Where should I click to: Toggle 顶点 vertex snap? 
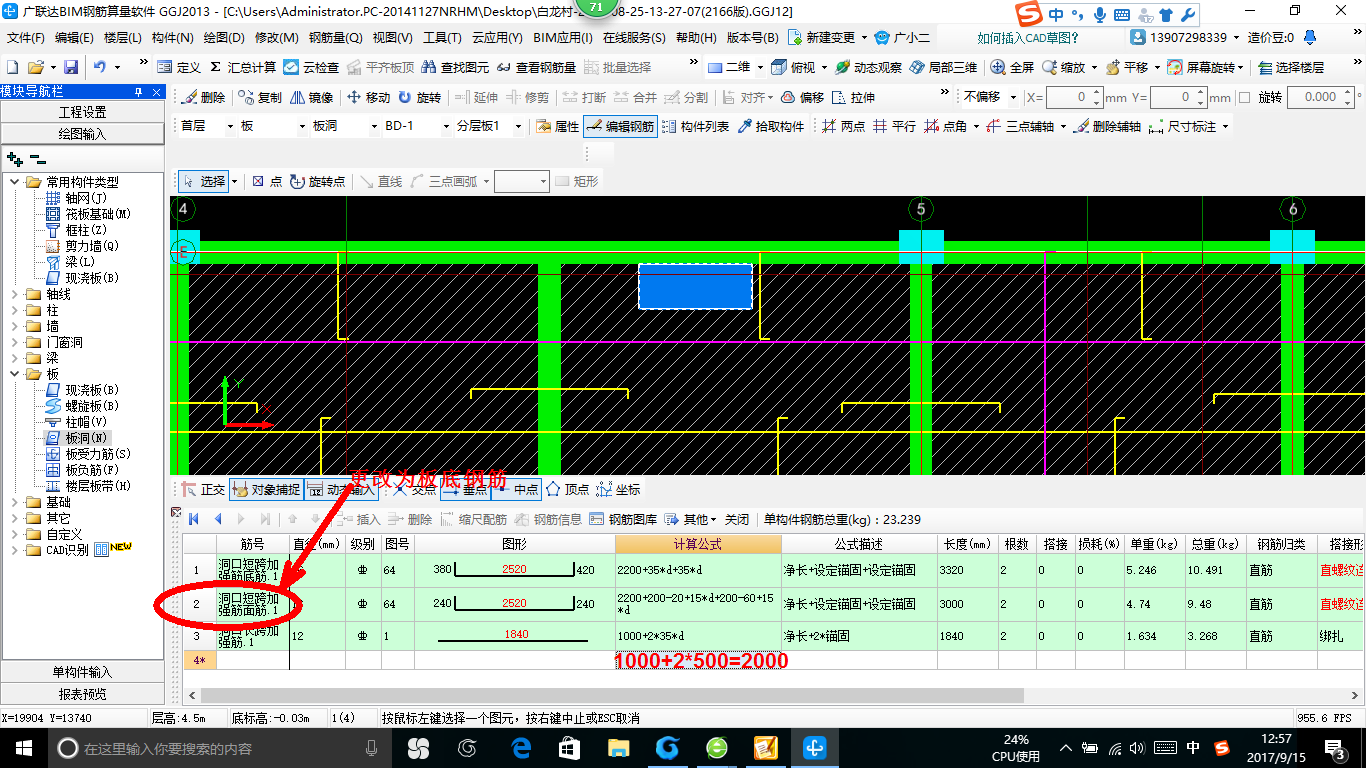click(567, 489)
